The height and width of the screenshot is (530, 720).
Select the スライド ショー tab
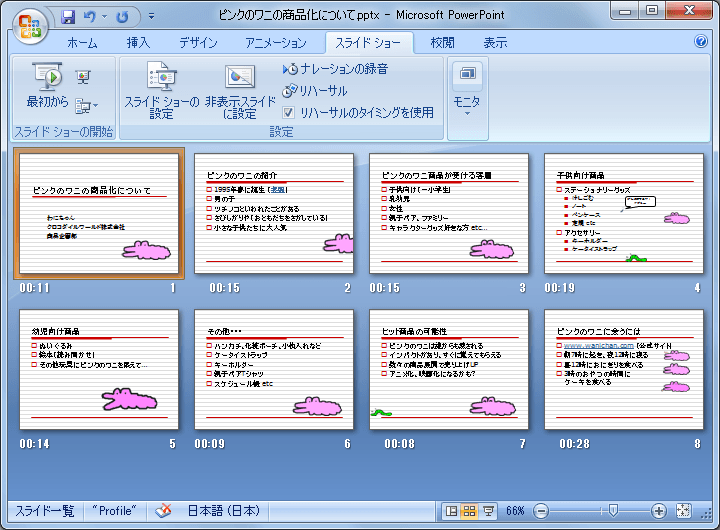(x=368, y=43)
